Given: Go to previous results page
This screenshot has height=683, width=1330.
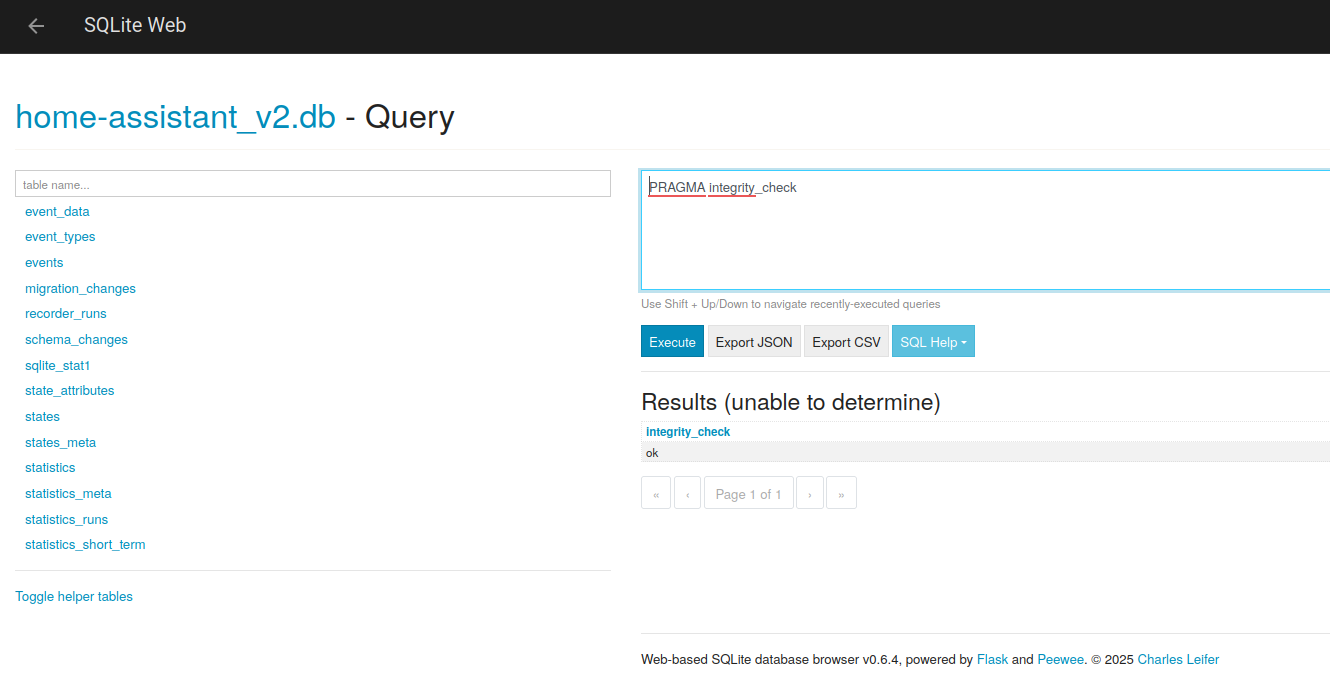Looking at the screenshot, I should pyautogui.click(x=687, y=493).
